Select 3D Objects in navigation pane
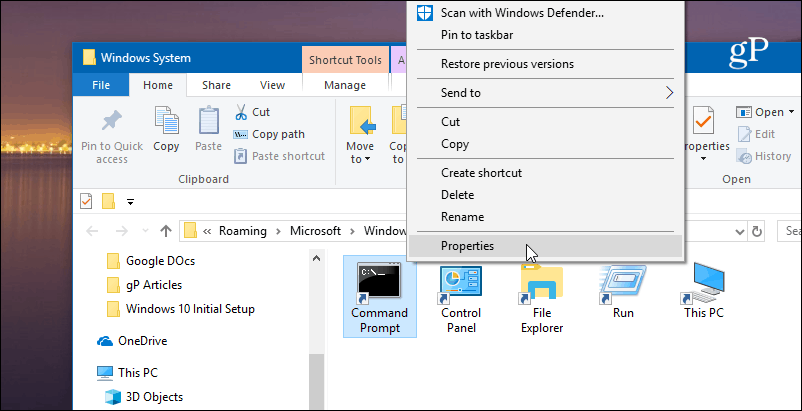The width and height of the screenshot is (802, 411). tap(144, 397)
